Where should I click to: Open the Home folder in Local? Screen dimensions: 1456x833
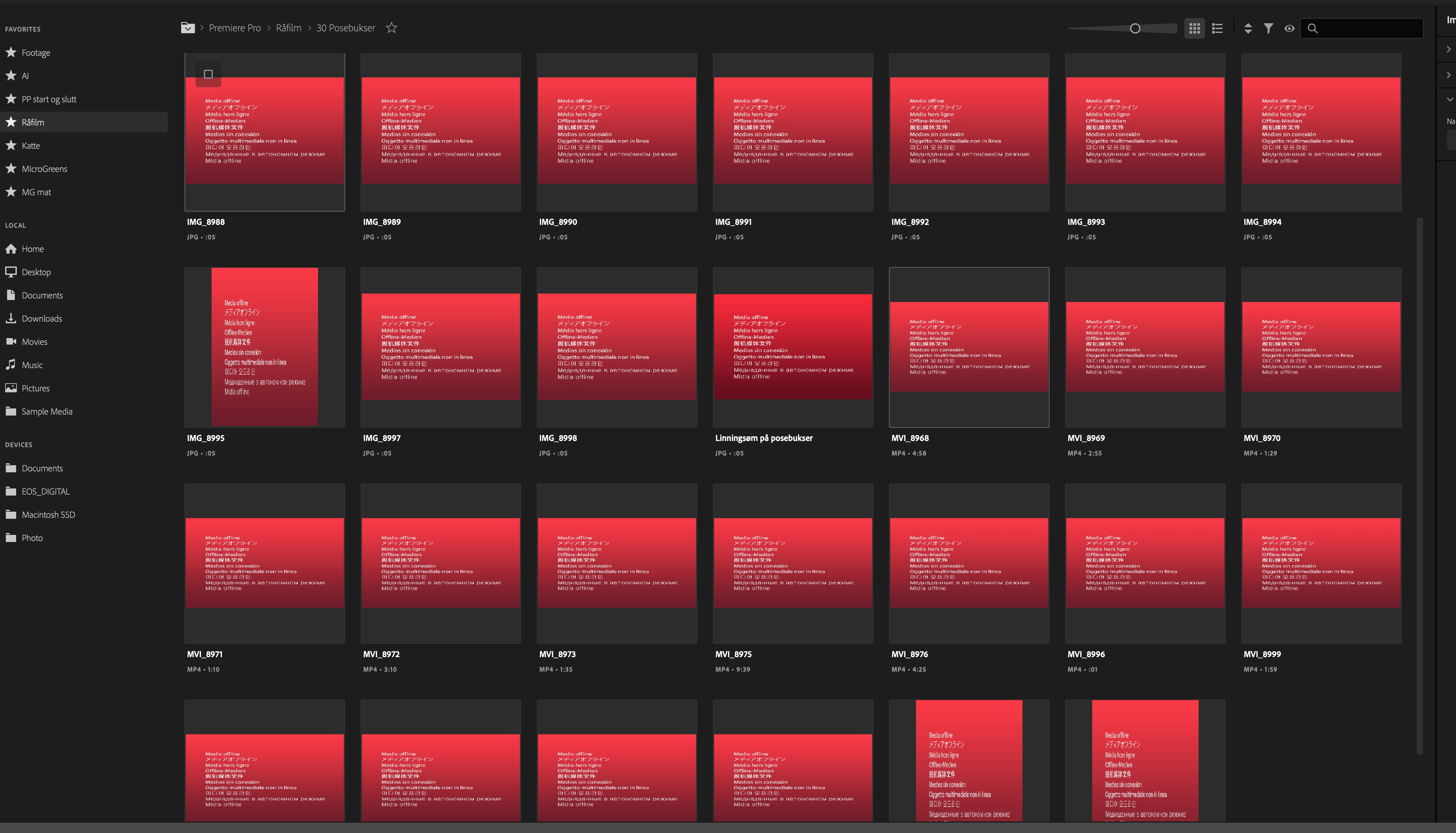33,249
